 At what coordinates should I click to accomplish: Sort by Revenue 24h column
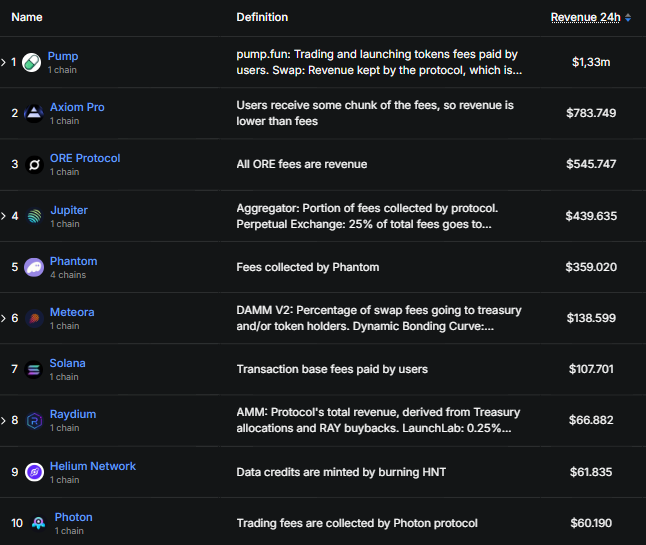tap(590, 17)
